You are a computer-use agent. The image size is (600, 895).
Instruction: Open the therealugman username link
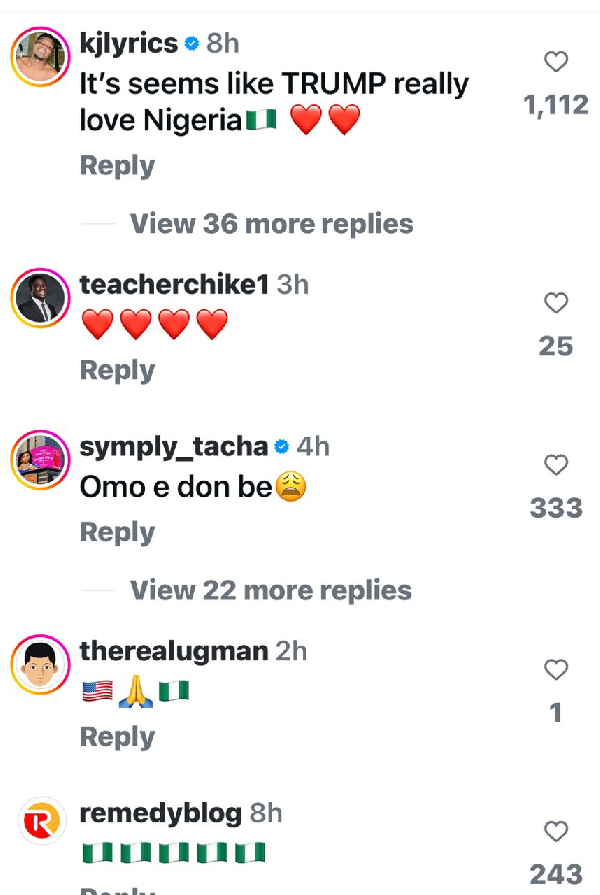pos(173,652)
